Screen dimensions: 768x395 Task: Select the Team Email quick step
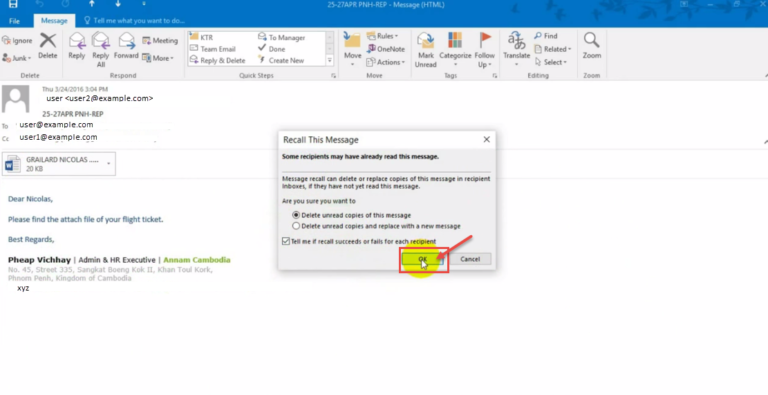click(213, 49)
